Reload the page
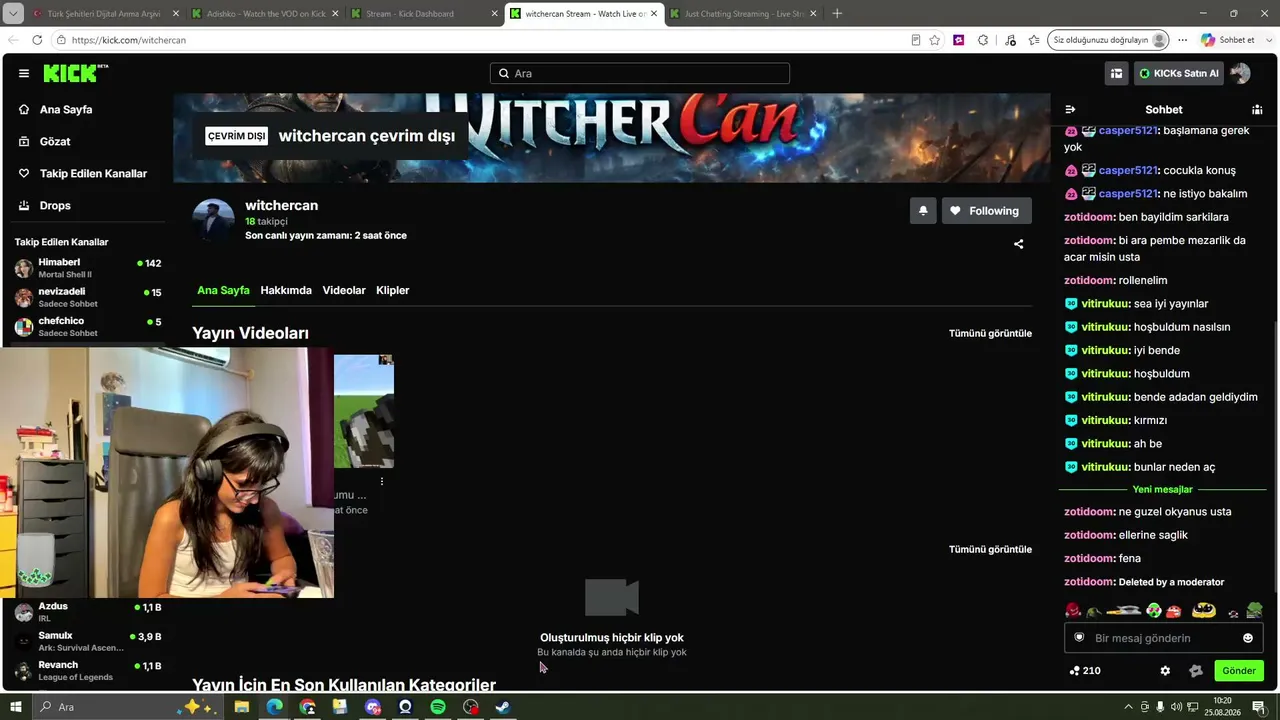Screen dimensions: 1280x720 click(x=37, y=40)
